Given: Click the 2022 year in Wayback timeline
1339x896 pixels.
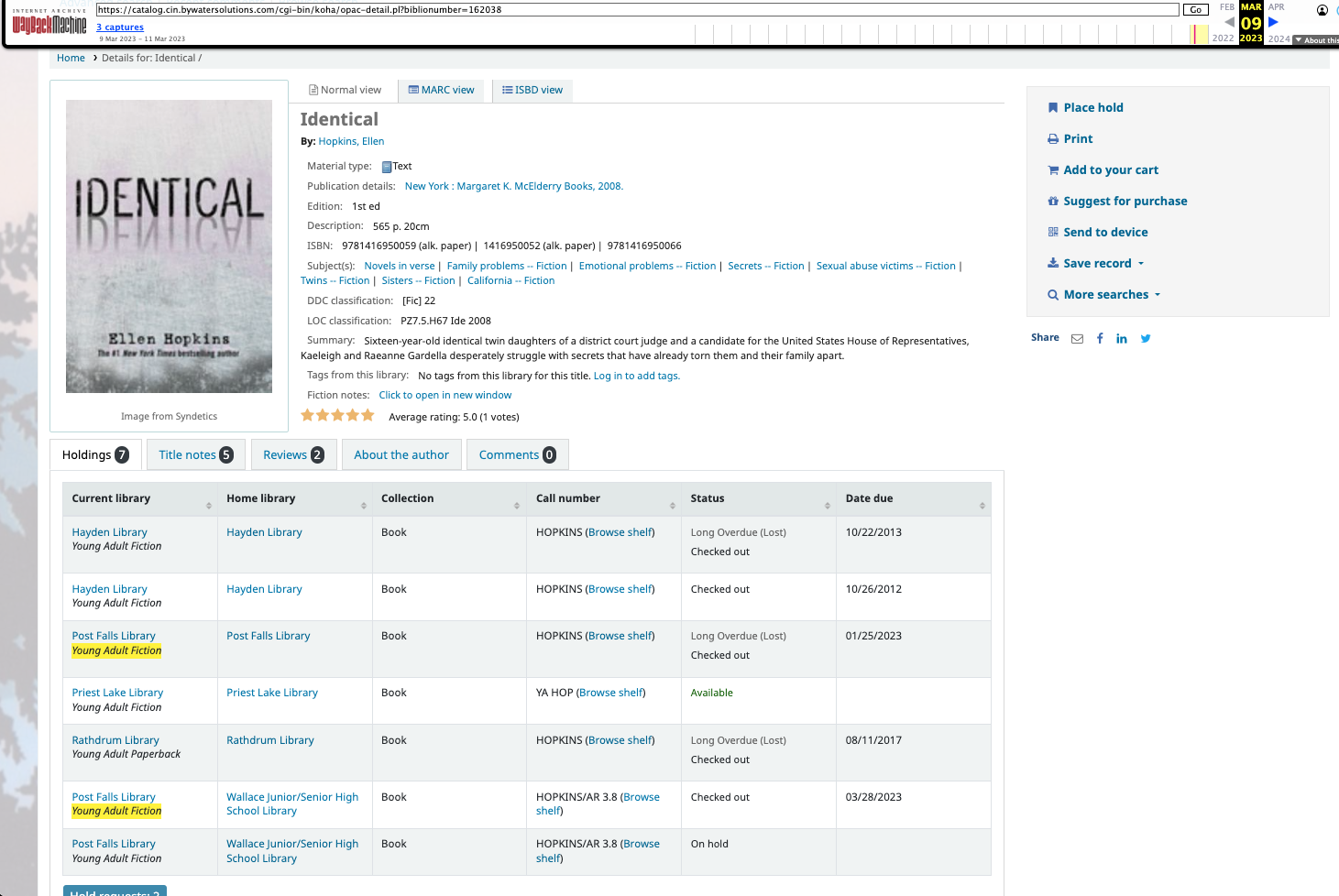Looking at the screenshot, I should (x=1223, y=38).
